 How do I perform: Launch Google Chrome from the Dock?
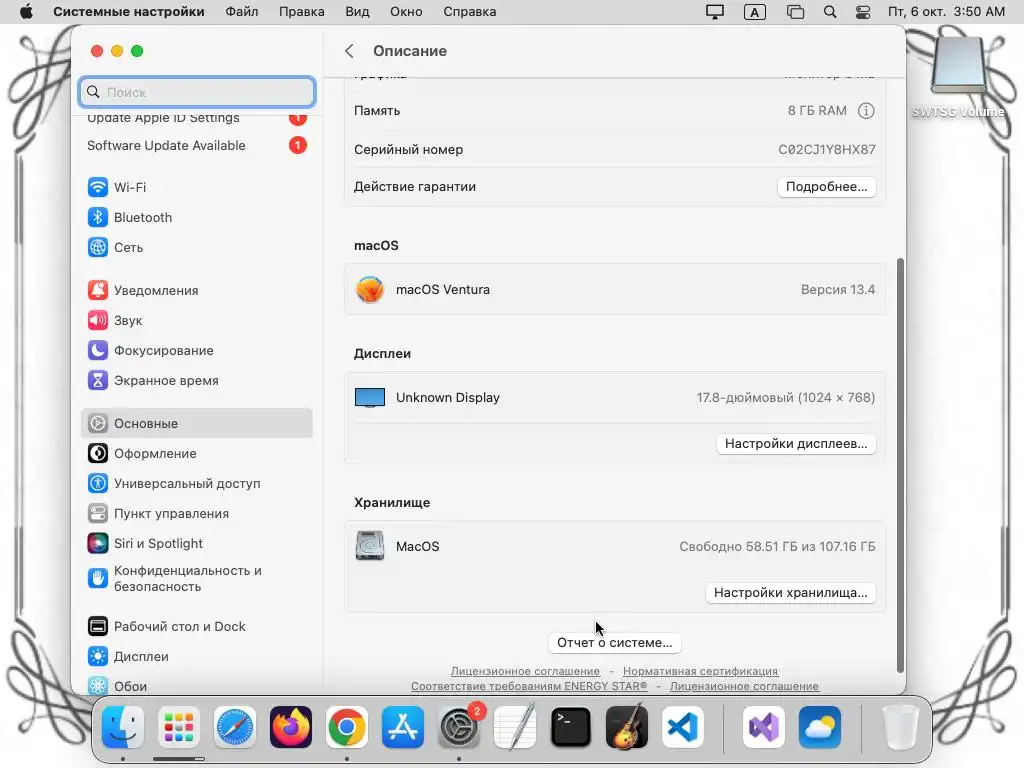[347, 727]
